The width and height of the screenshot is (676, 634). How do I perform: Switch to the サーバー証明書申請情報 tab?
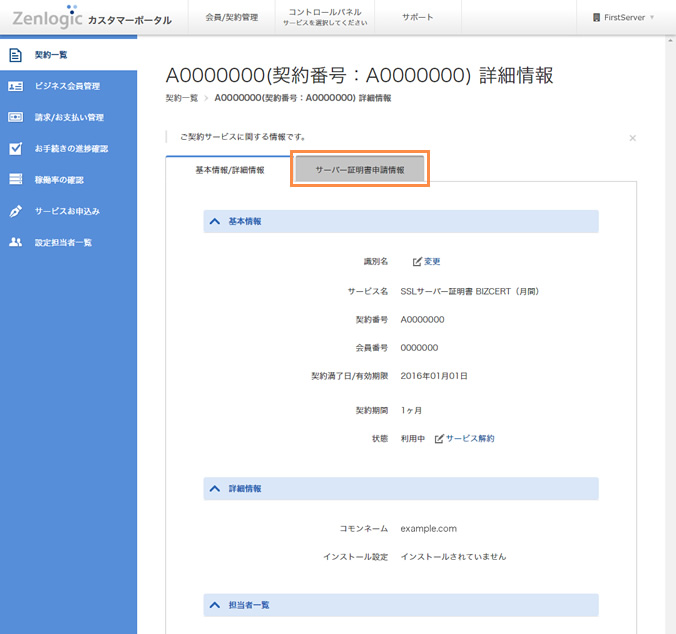[360, 170]
